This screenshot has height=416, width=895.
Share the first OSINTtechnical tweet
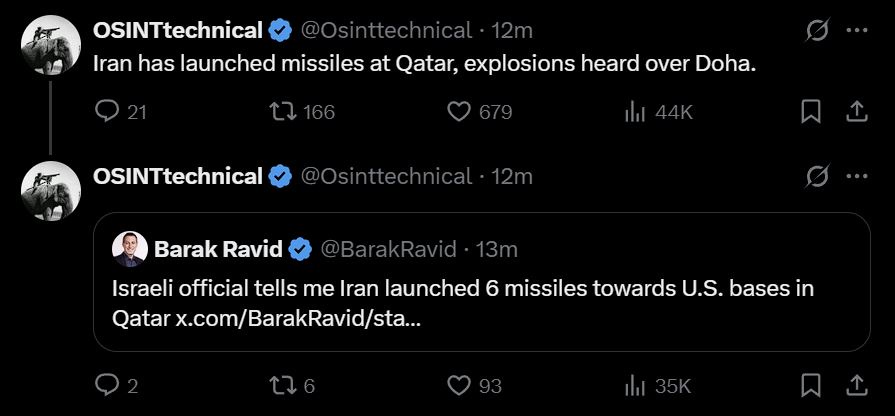[x=856, y=112]
